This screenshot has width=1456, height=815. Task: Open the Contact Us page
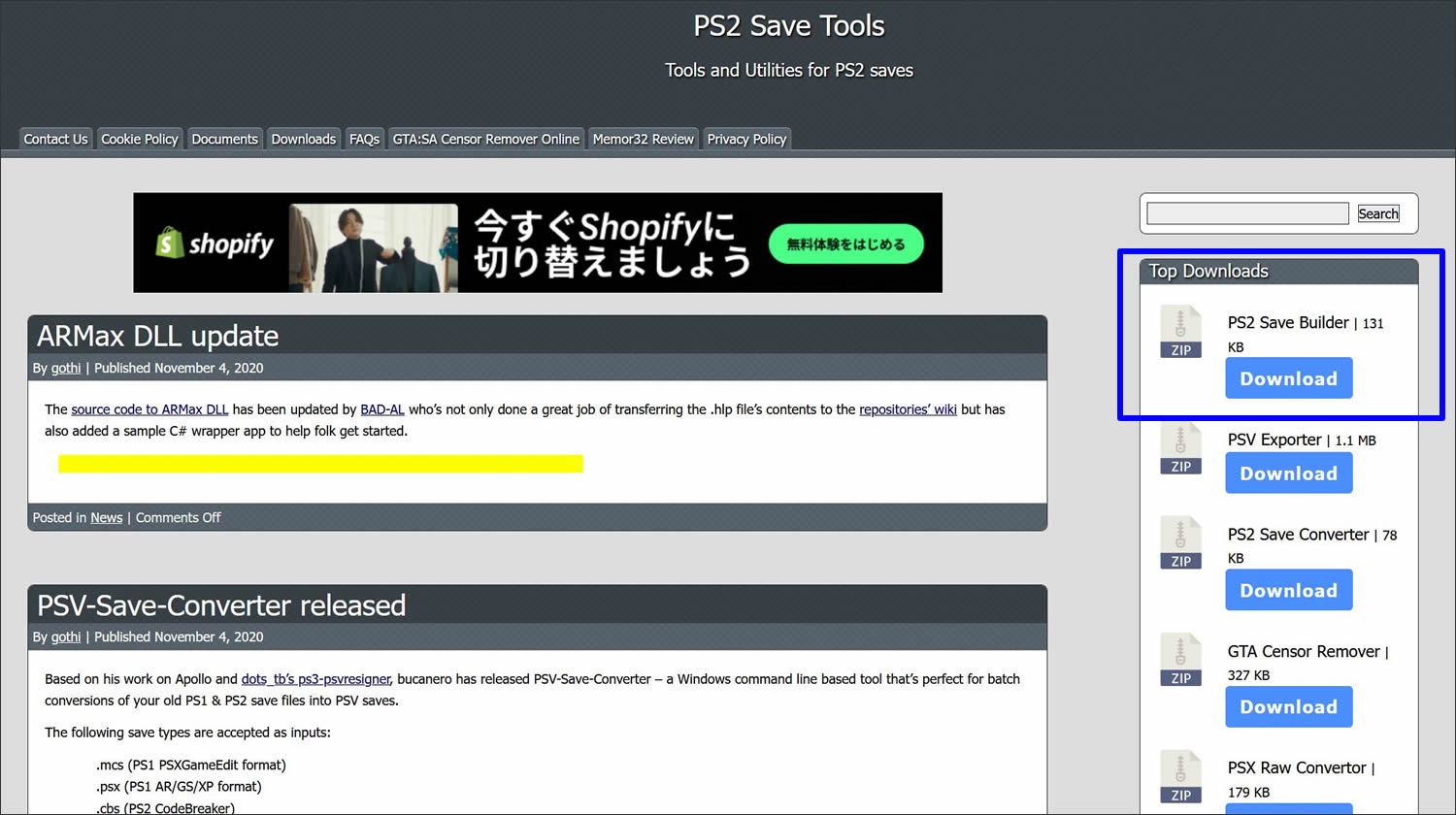[x=55, y=139]
